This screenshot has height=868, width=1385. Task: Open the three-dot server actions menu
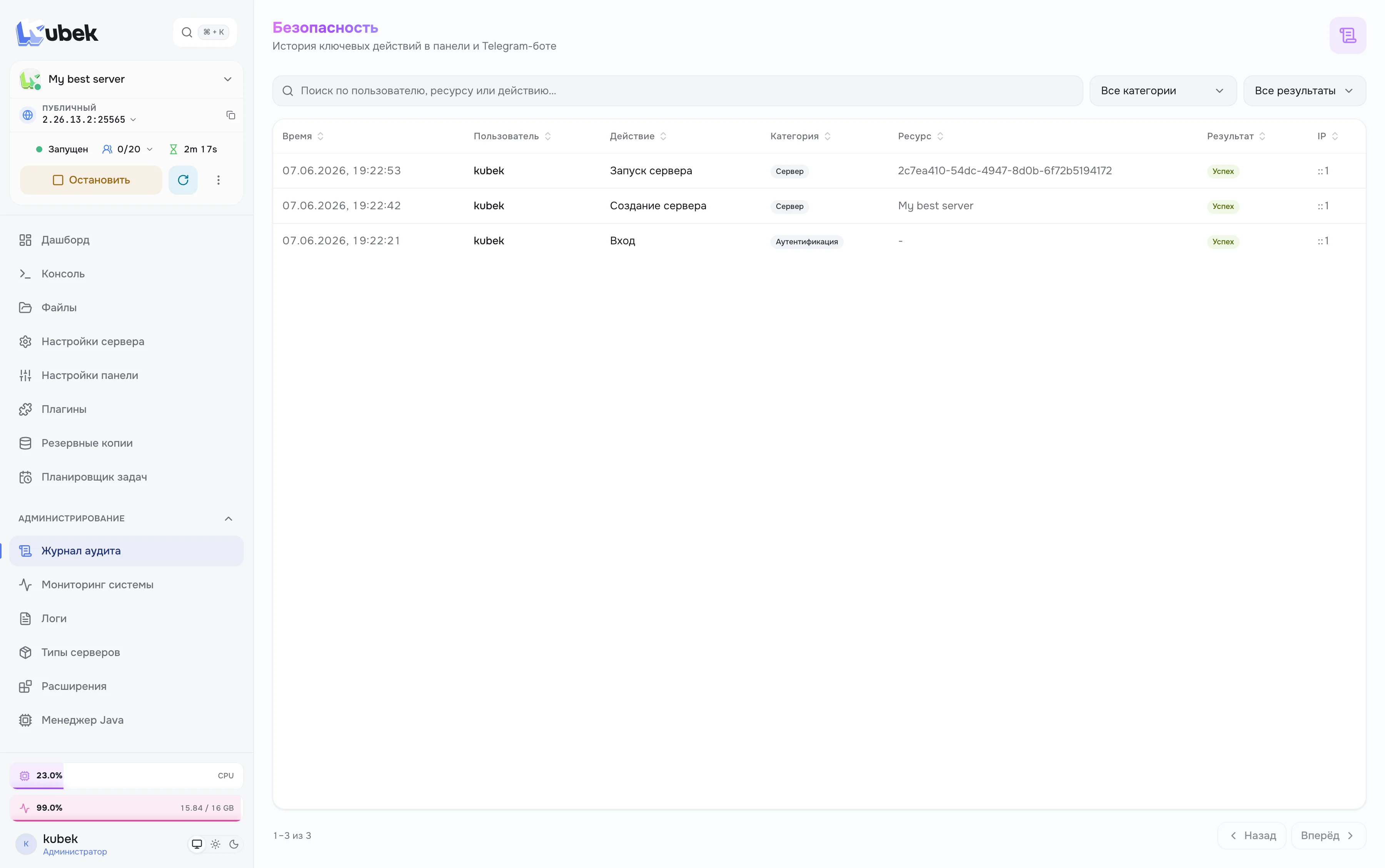click(218, 180)
